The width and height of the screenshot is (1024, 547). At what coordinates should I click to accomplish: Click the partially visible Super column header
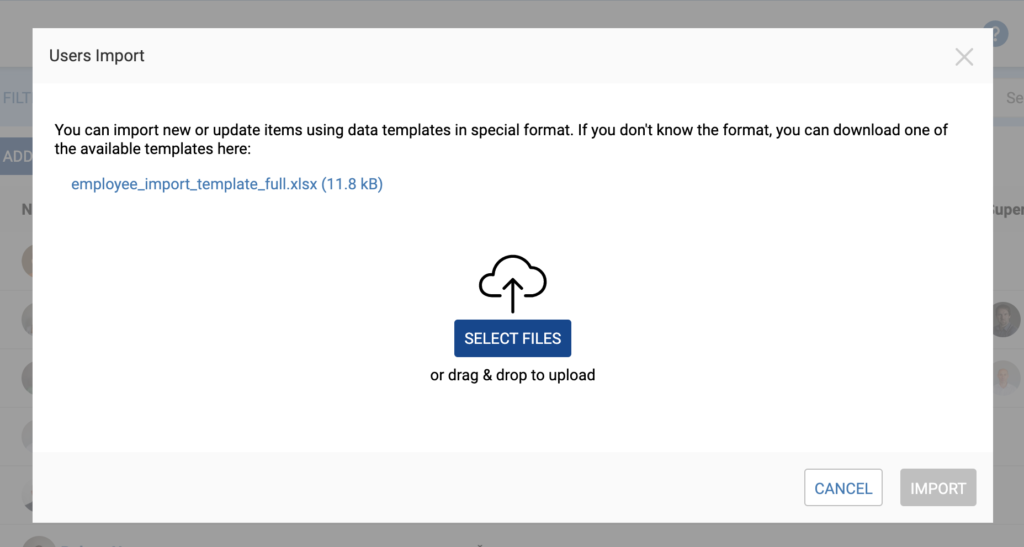1008,210
